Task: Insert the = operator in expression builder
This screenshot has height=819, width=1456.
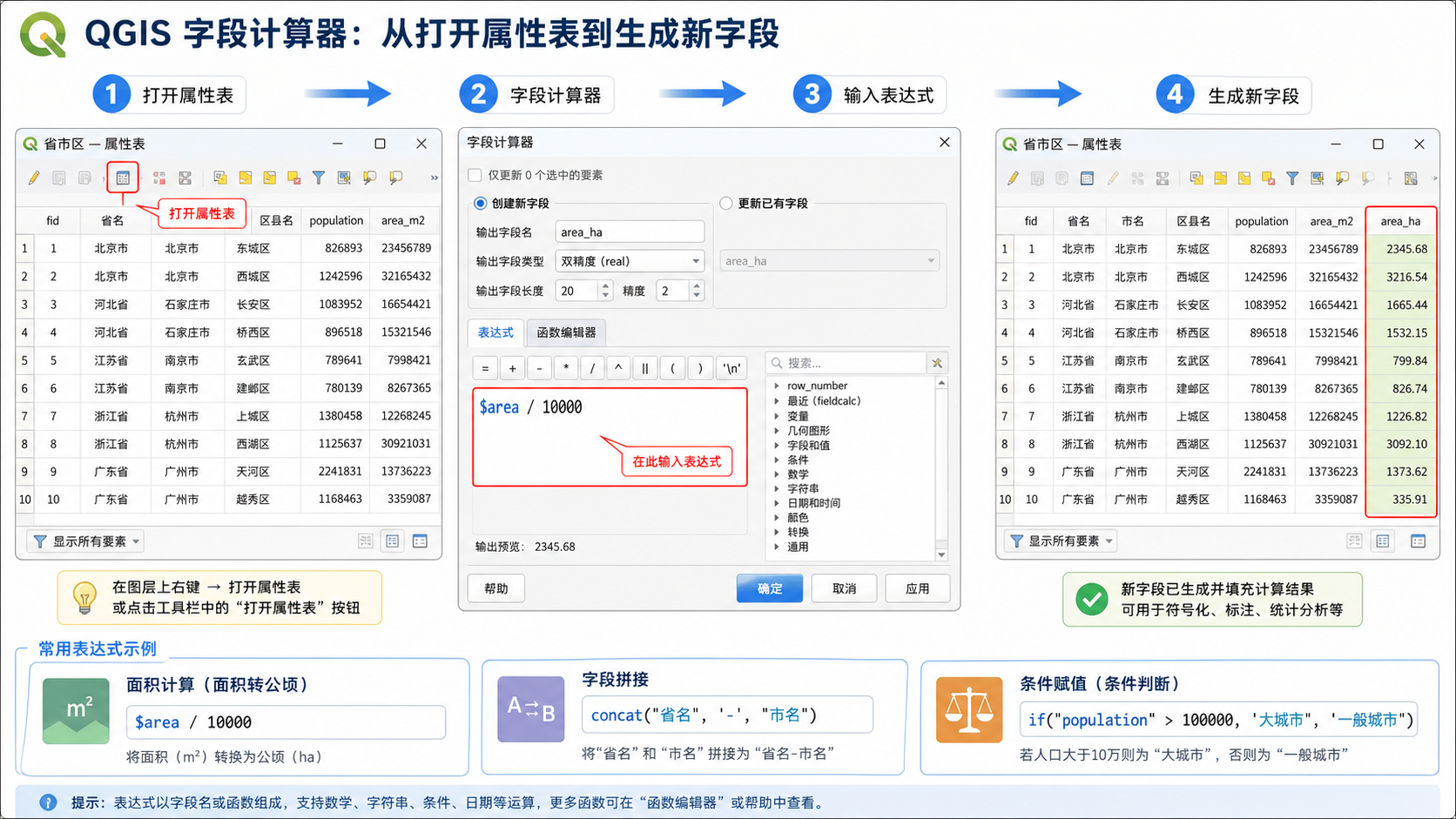Action: 485,368
